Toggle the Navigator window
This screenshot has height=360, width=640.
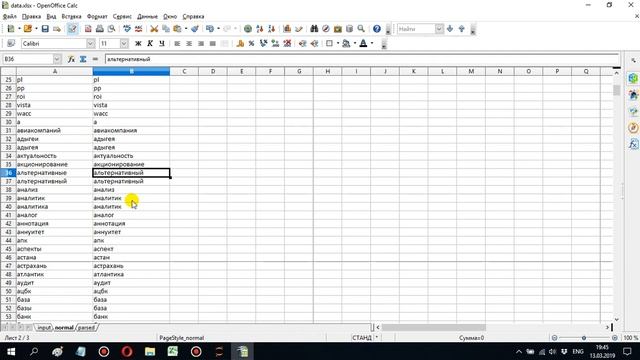(x=326, y=29)
